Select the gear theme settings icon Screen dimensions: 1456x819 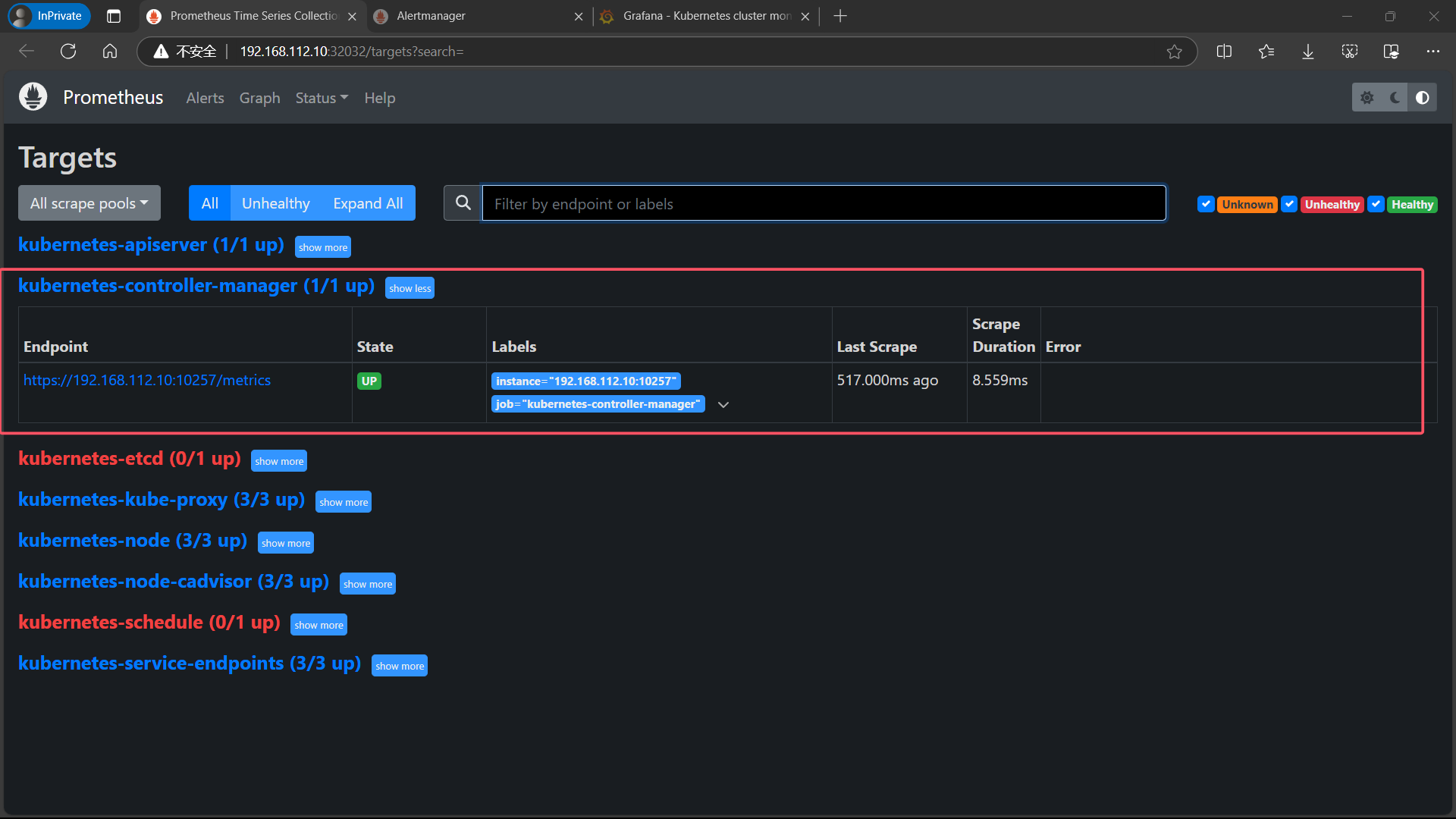1367,98
